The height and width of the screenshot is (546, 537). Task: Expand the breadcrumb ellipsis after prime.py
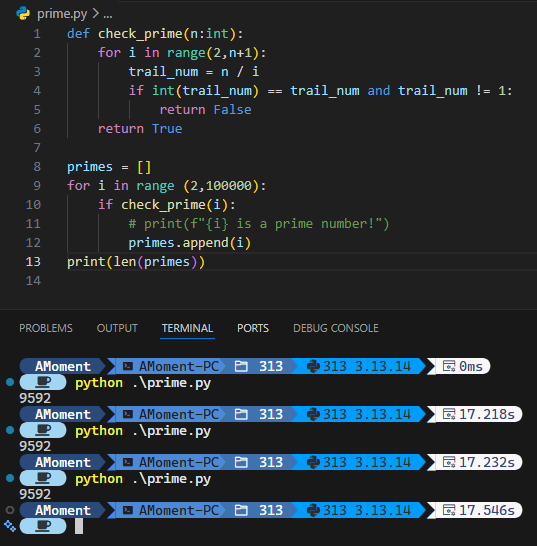[108, 15]
